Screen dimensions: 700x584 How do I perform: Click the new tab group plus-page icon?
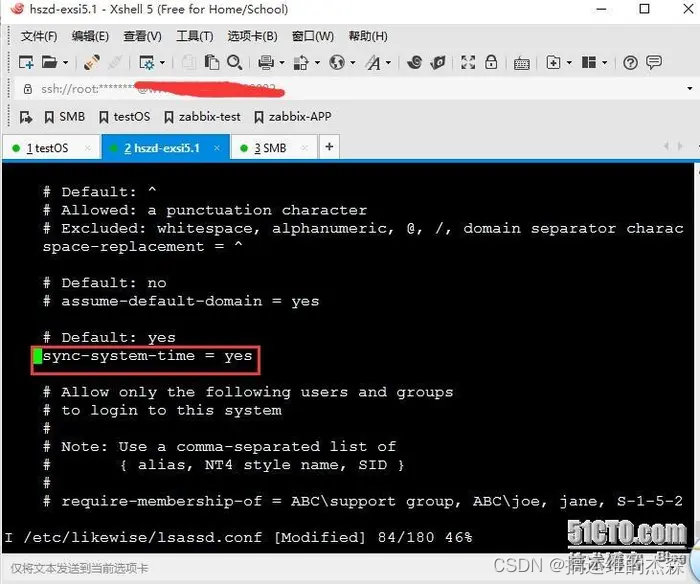553,62
